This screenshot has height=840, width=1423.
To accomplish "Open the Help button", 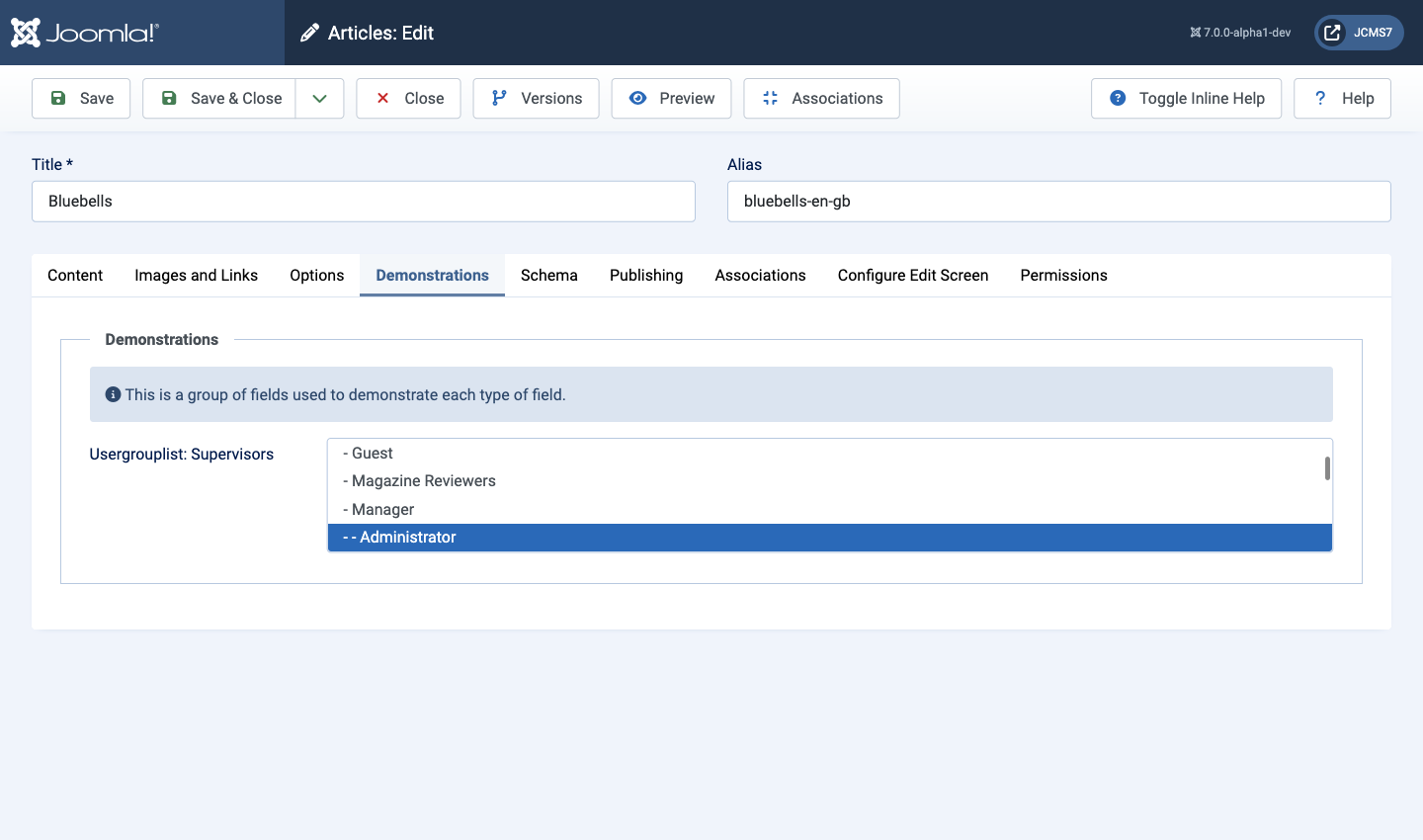I will [1342, 98].
